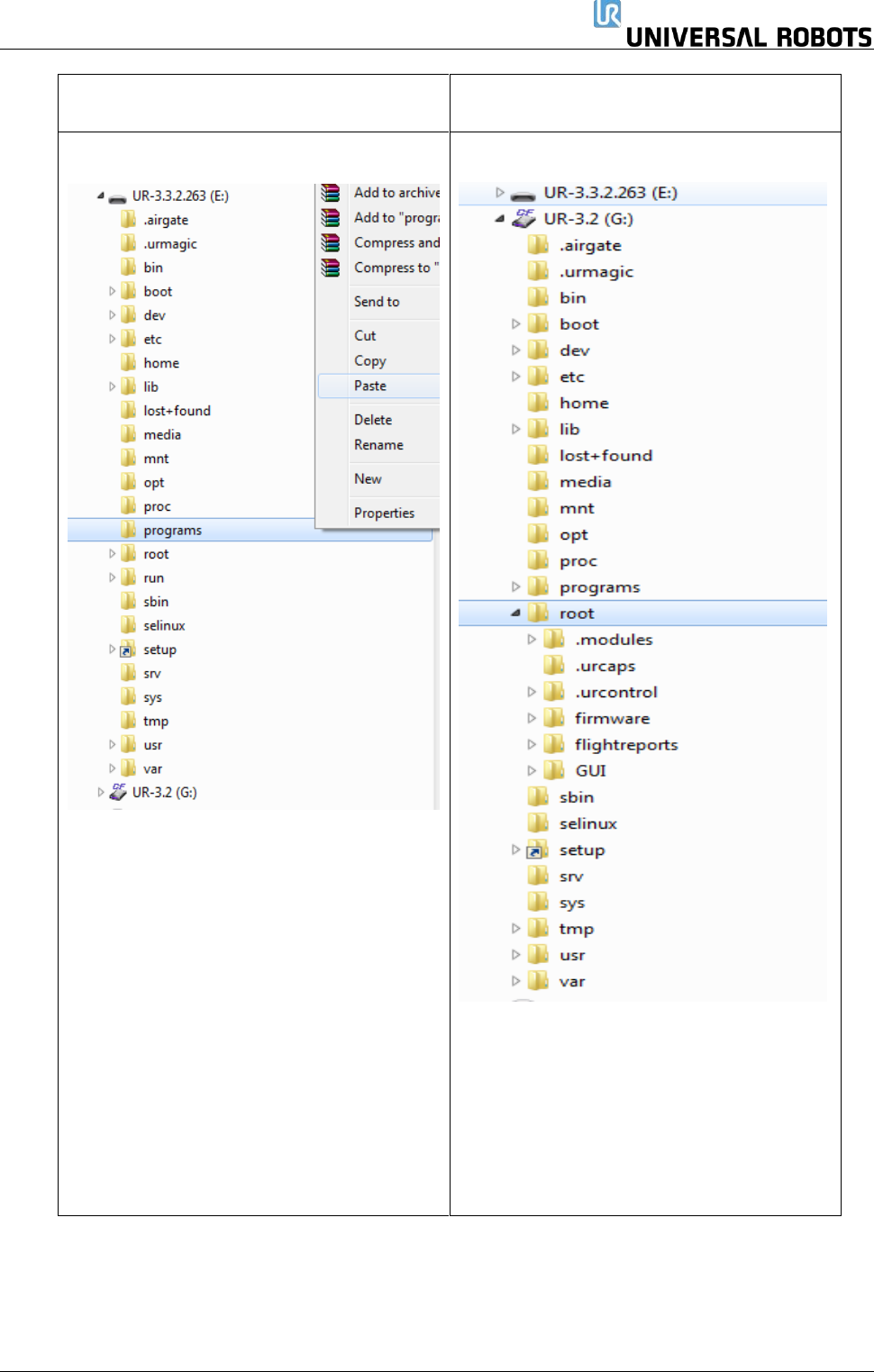Viewport: 874px width, 1372px height.
Task: Select the bin folder in left tree
Action: pyautogui.click(x=153, y=268)
